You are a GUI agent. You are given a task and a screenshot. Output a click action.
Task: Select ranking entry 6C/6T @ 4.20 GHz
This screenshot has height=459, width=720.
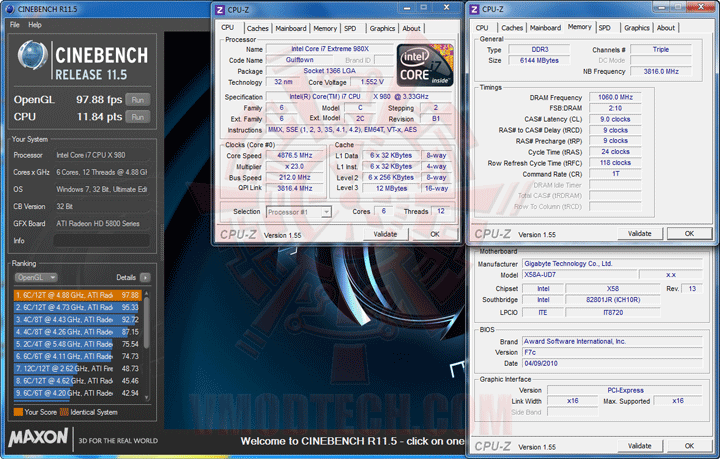tap(78, 393)
